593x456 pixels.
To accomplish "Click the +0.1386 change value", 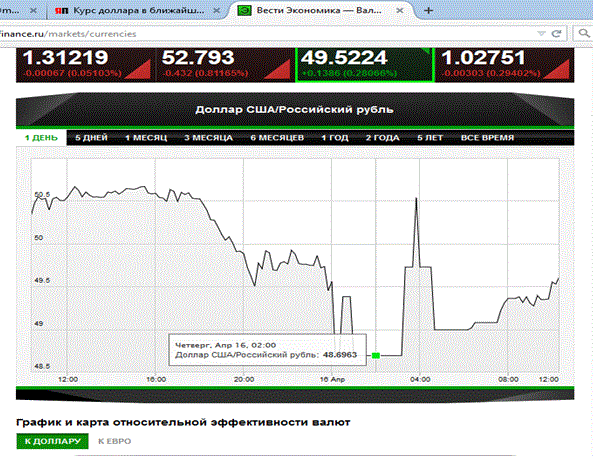I will tap(349, 73).
